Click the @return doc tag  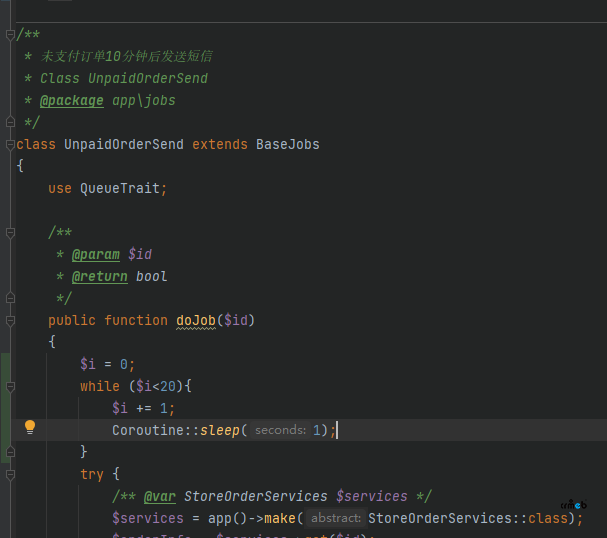tap(99, 276)
